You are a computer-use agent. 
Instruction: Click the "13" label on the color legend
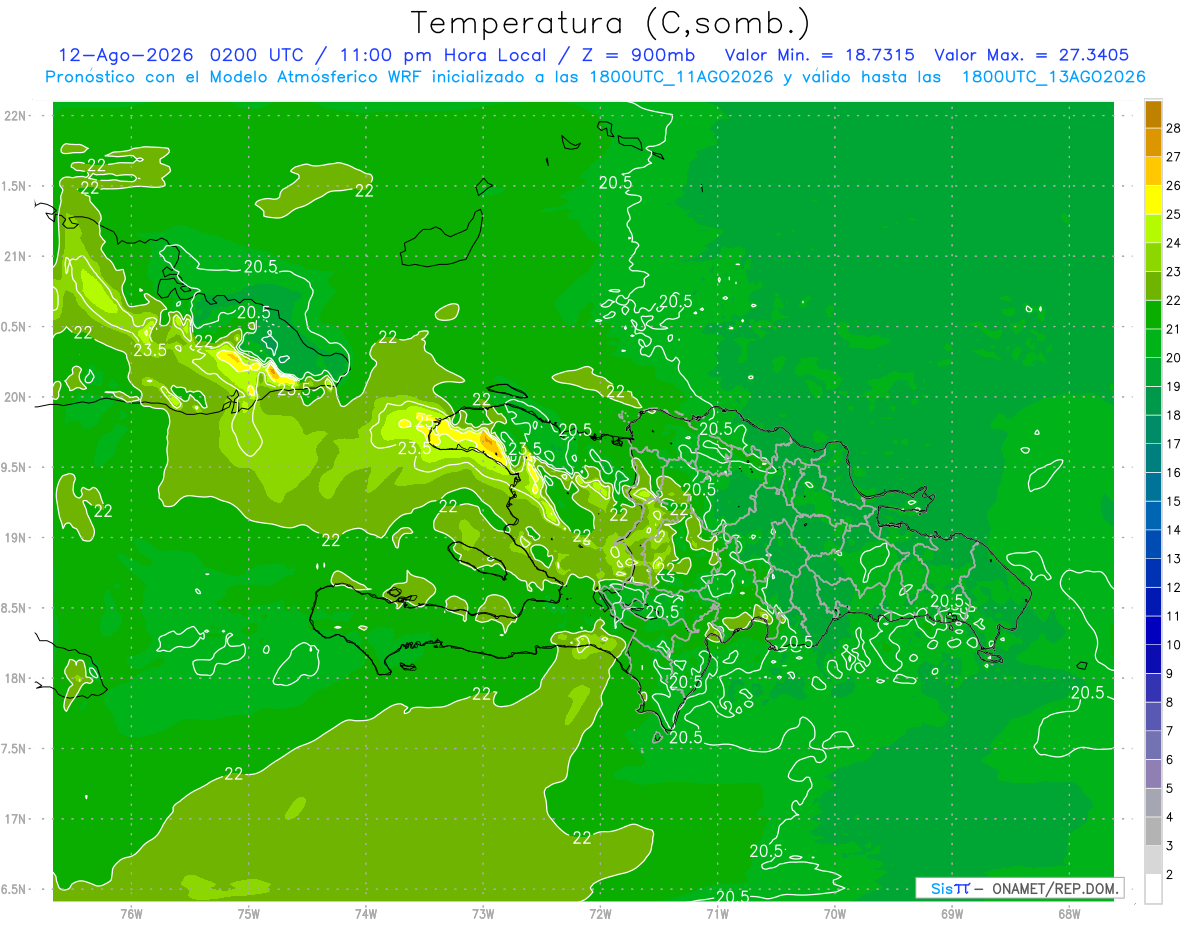pyautogui.click(x=1173, y=559)
